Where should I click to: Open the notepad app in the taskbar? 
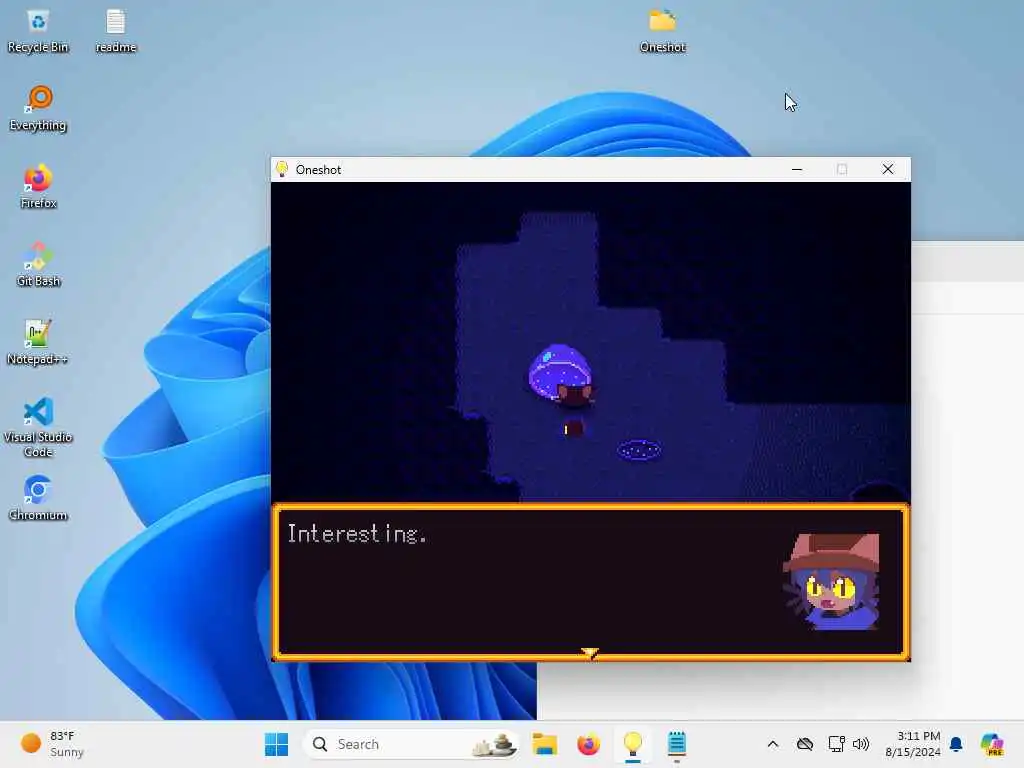[677, 744]
